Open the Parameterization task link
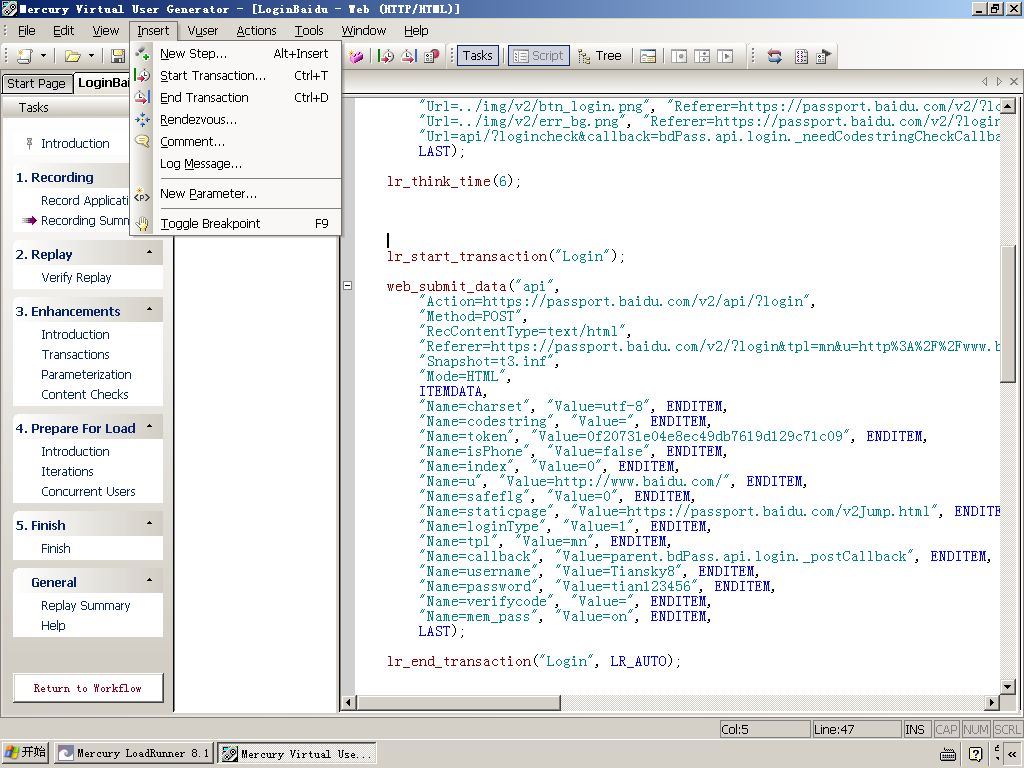The width and height of the screenshot is (1024, 768). [x=86, y=375]
